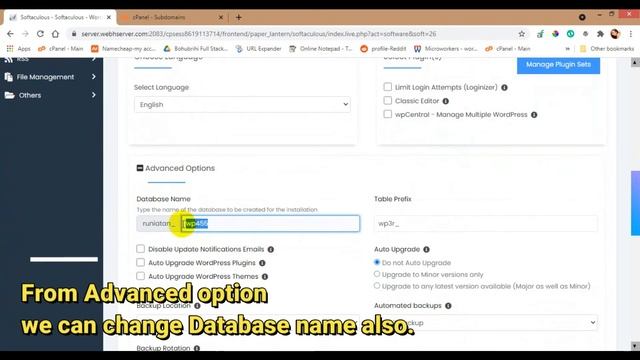Click info icon beside wpCentral plugin
640x360 pixels.
pyautogui.click(x=534, y=115)
